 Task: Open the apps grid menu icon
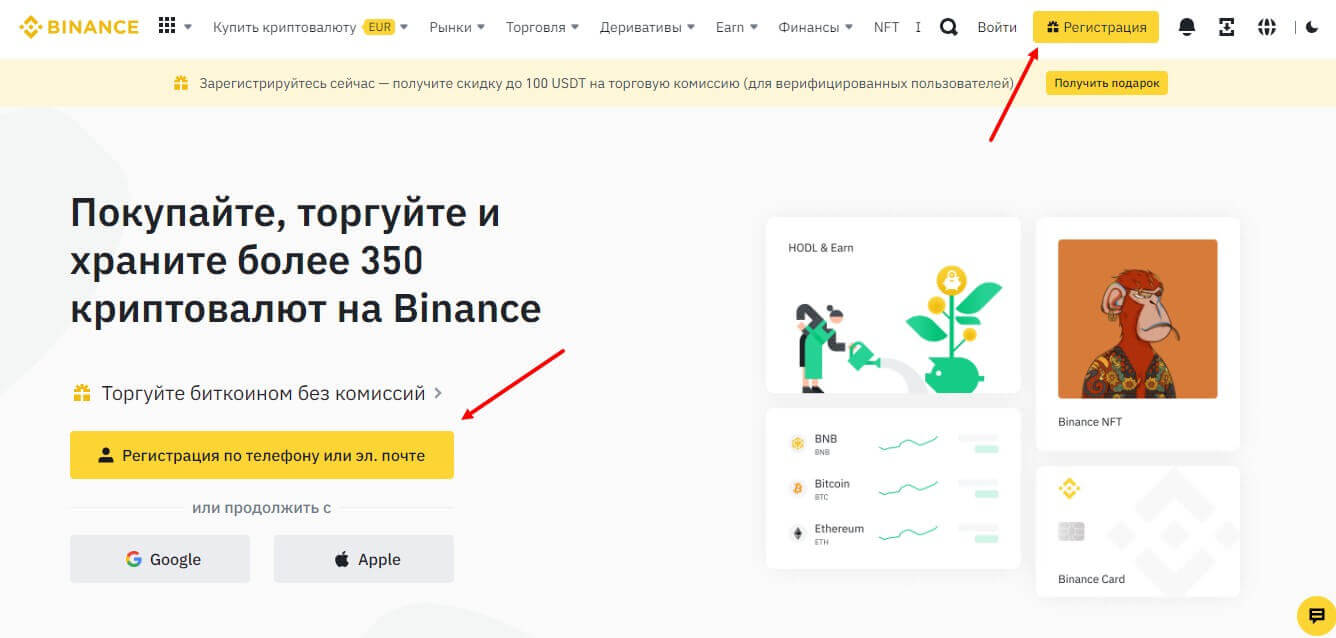click(x=167, y=27)
